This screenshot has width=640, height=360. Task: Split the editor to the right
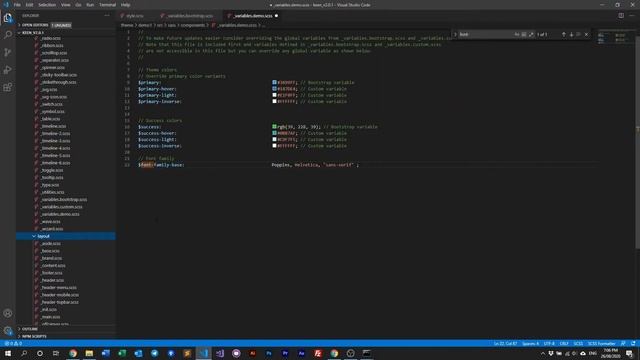click(621, 16)
